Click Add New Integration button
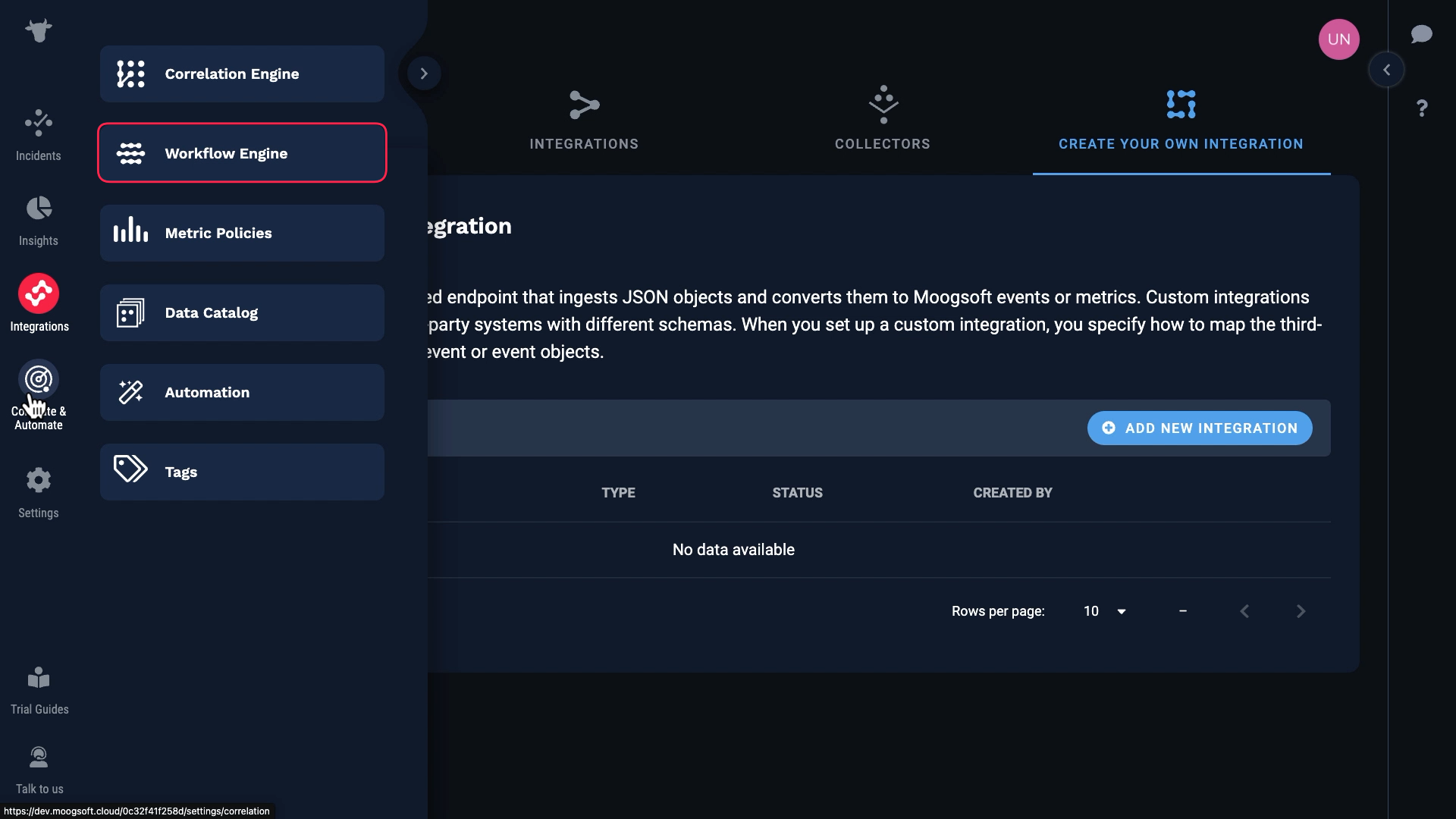This screenshot has height=819, width=1456. (1199, 428)
